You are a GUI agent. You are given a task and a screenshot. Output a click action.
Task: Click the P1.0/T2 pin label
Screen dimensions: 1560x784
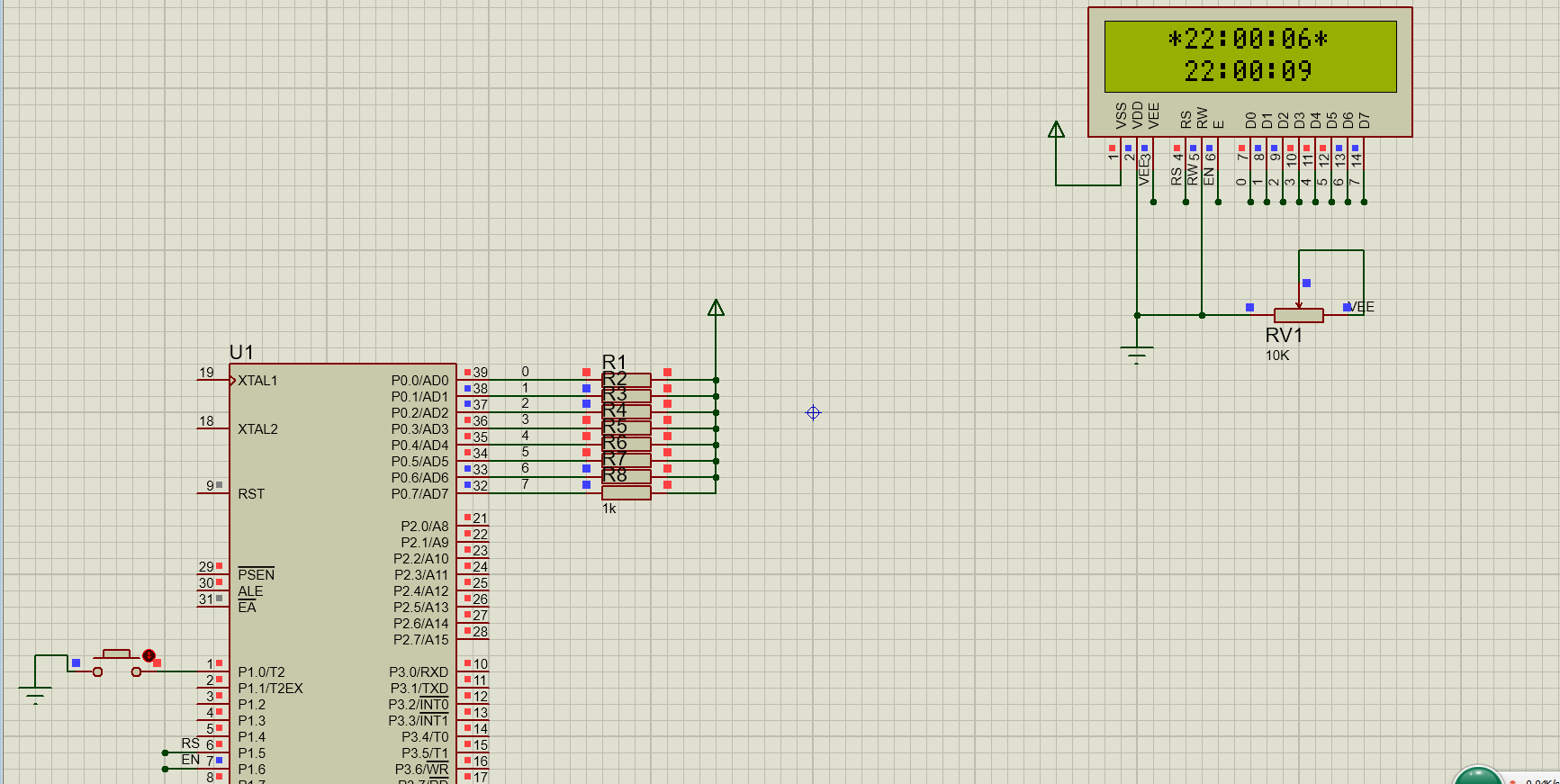click(261, 672)
